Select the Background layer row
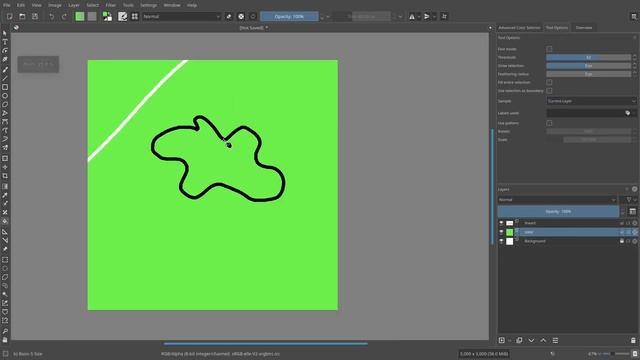 click(x=567, y=241)
